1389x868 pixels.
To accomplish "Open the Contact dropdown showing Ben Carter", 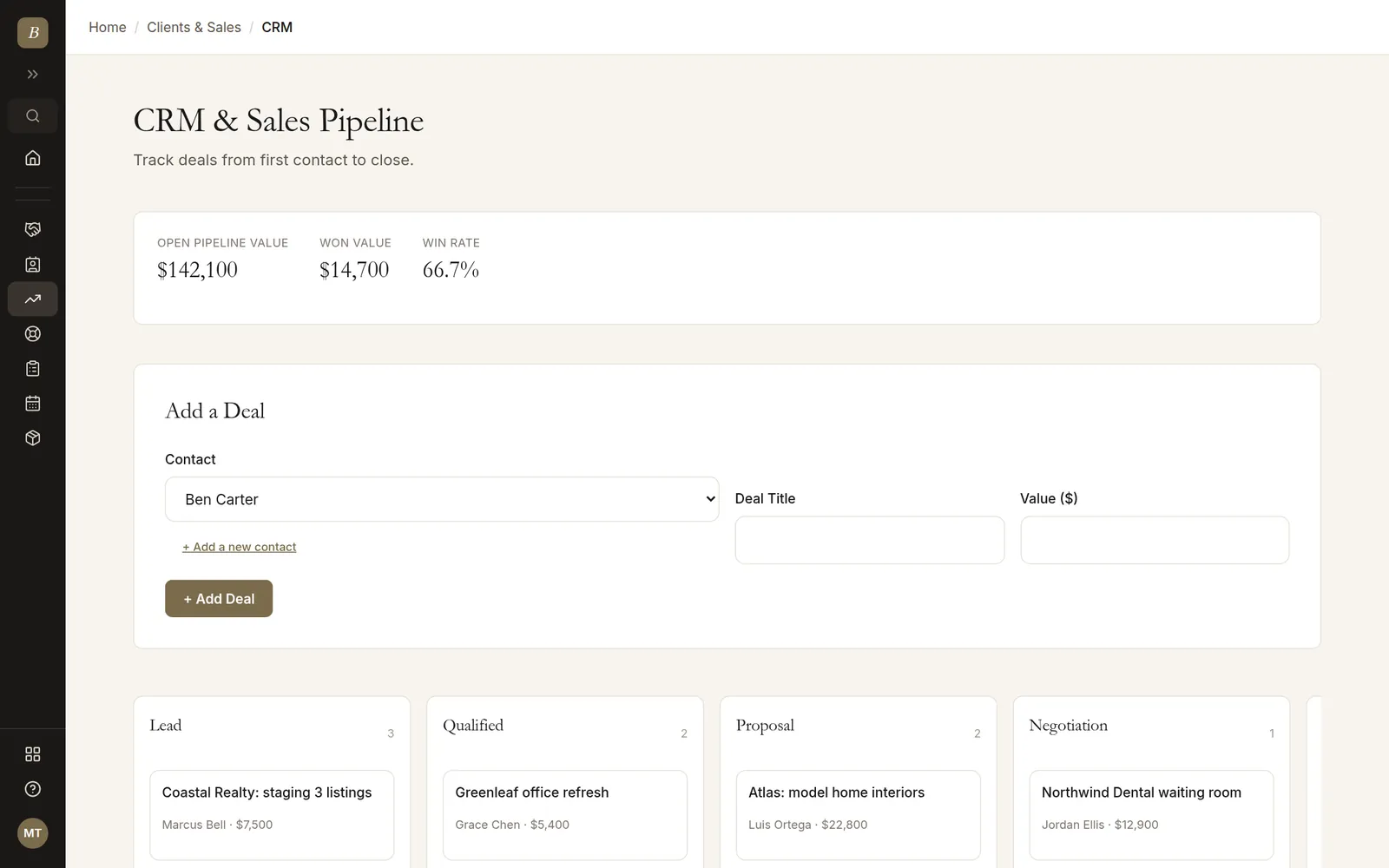I will 442,499.
